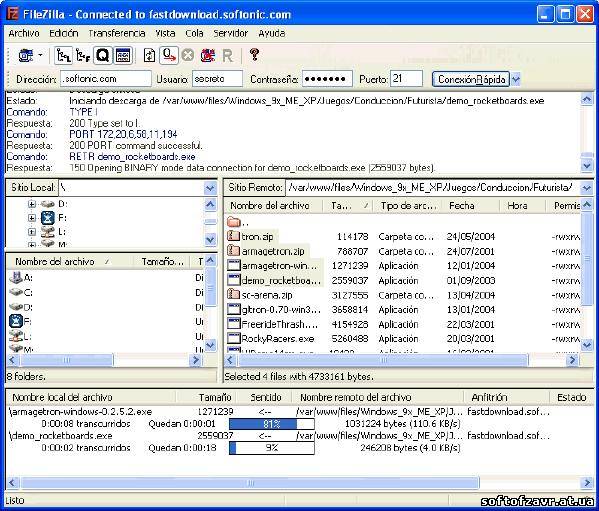This screenshot has height=511, width=599.
Task: Expand the L: drive tree node
Action: [32, 231]
